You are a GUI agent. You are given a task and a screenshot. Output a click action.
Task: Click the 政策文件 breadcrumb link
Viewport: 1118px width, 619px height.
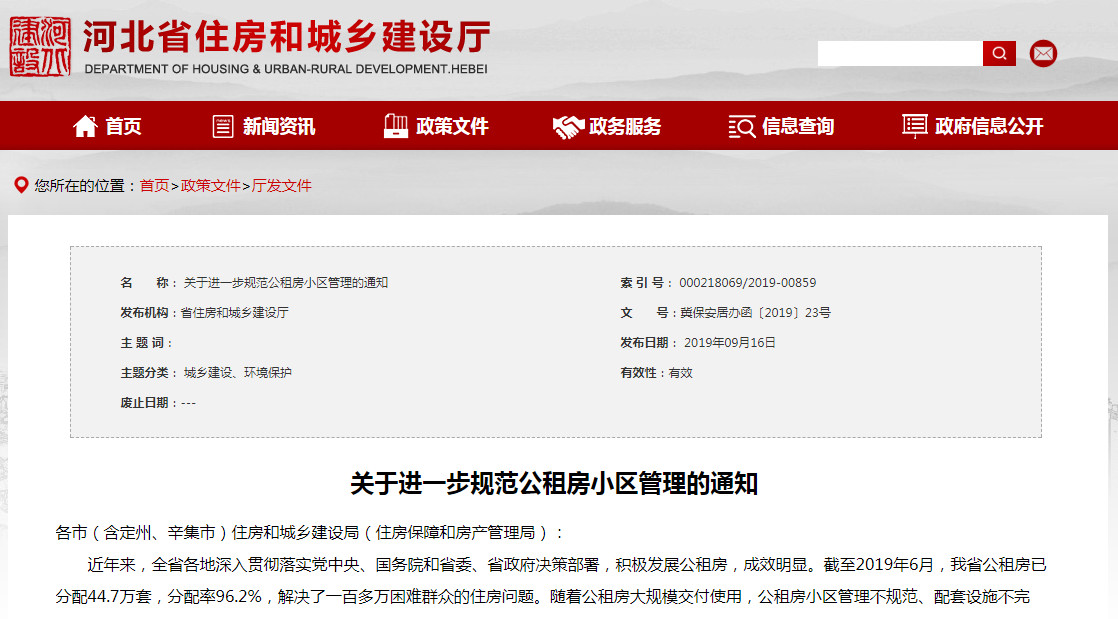(210, 186)
